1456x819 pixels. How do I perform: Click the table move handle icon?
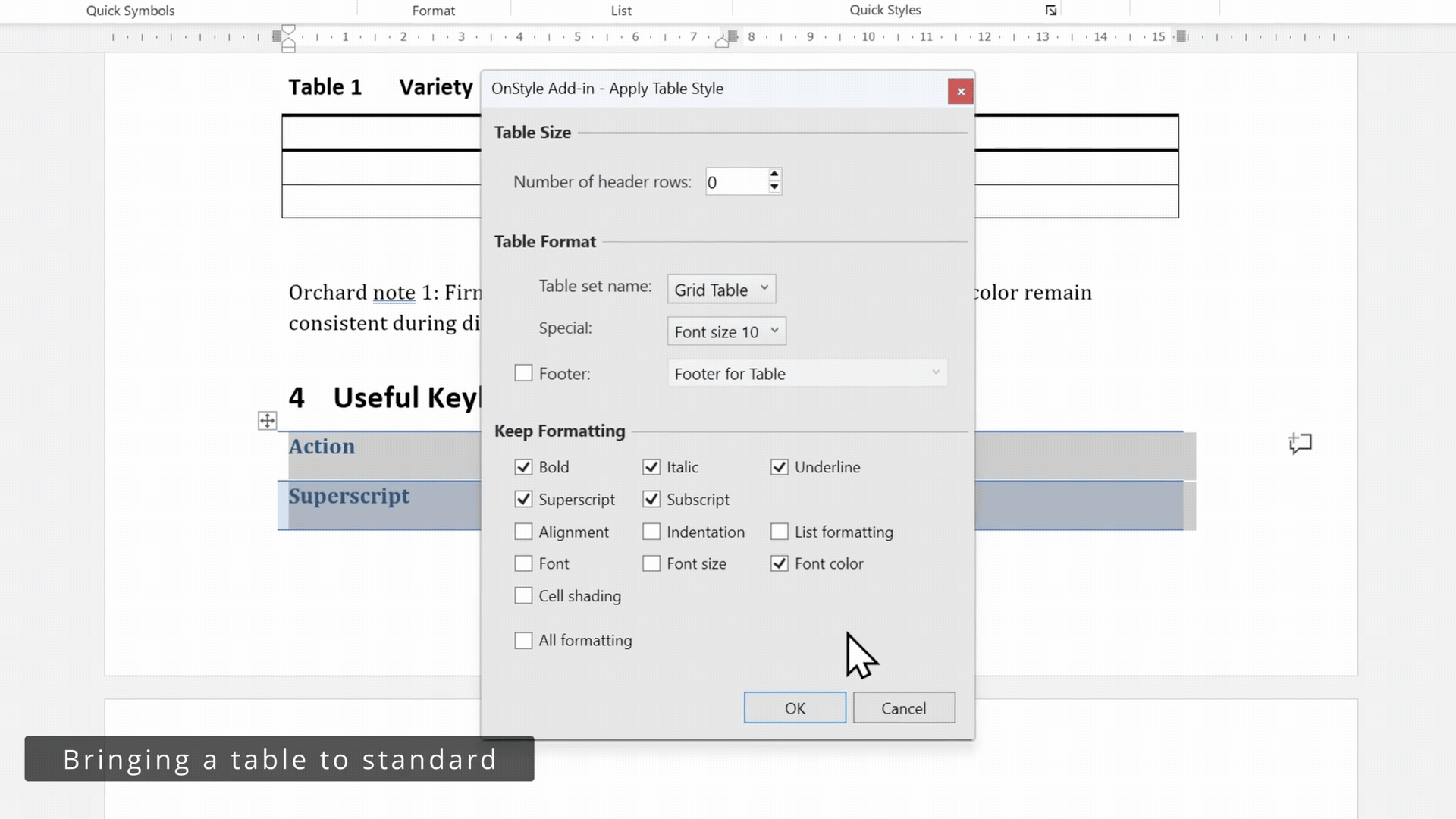(x=267, y=421)
